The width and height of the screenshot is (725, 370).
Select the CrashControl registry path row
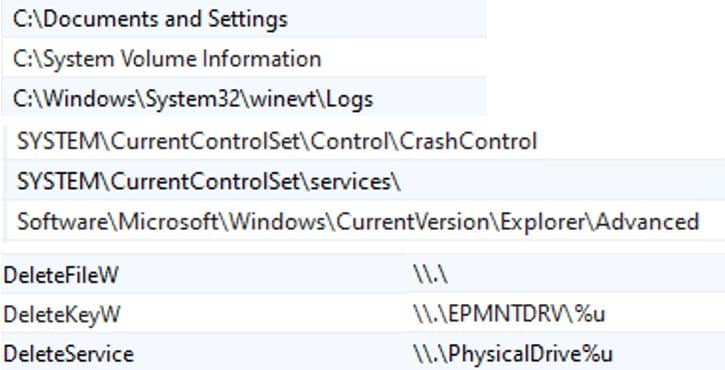pos(365,141)
